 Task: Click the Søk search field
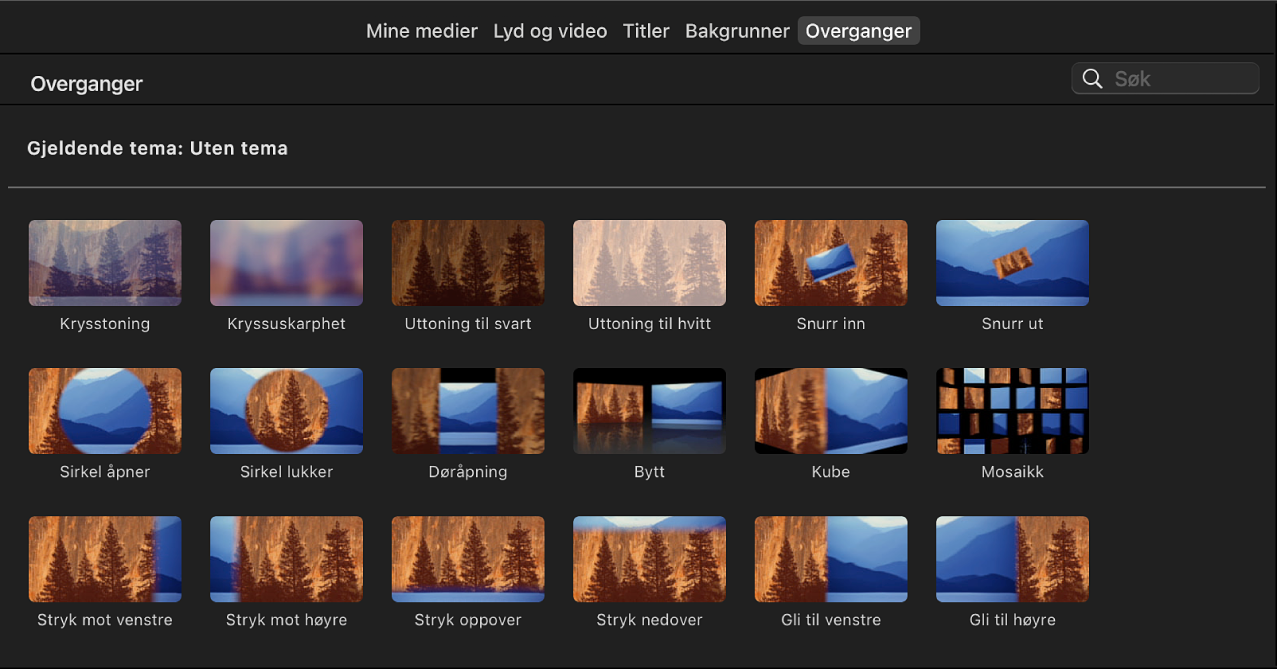pyautogui.click(x=1165, y=79)
